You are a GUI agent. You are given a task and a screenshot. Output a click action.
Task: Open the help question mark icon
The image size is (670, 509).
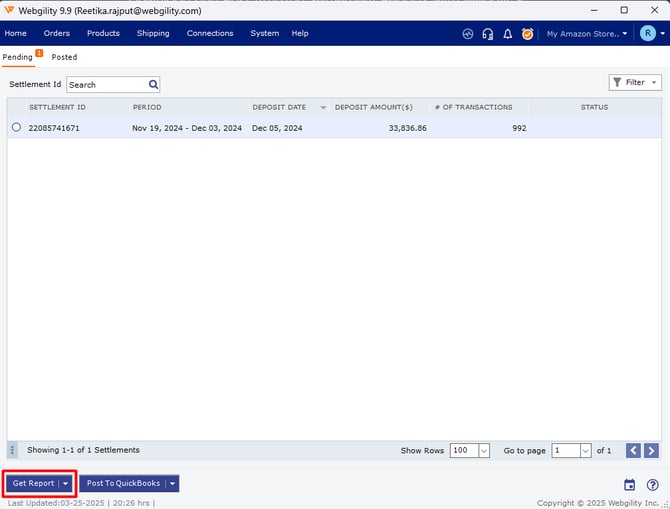pos(652,485)
